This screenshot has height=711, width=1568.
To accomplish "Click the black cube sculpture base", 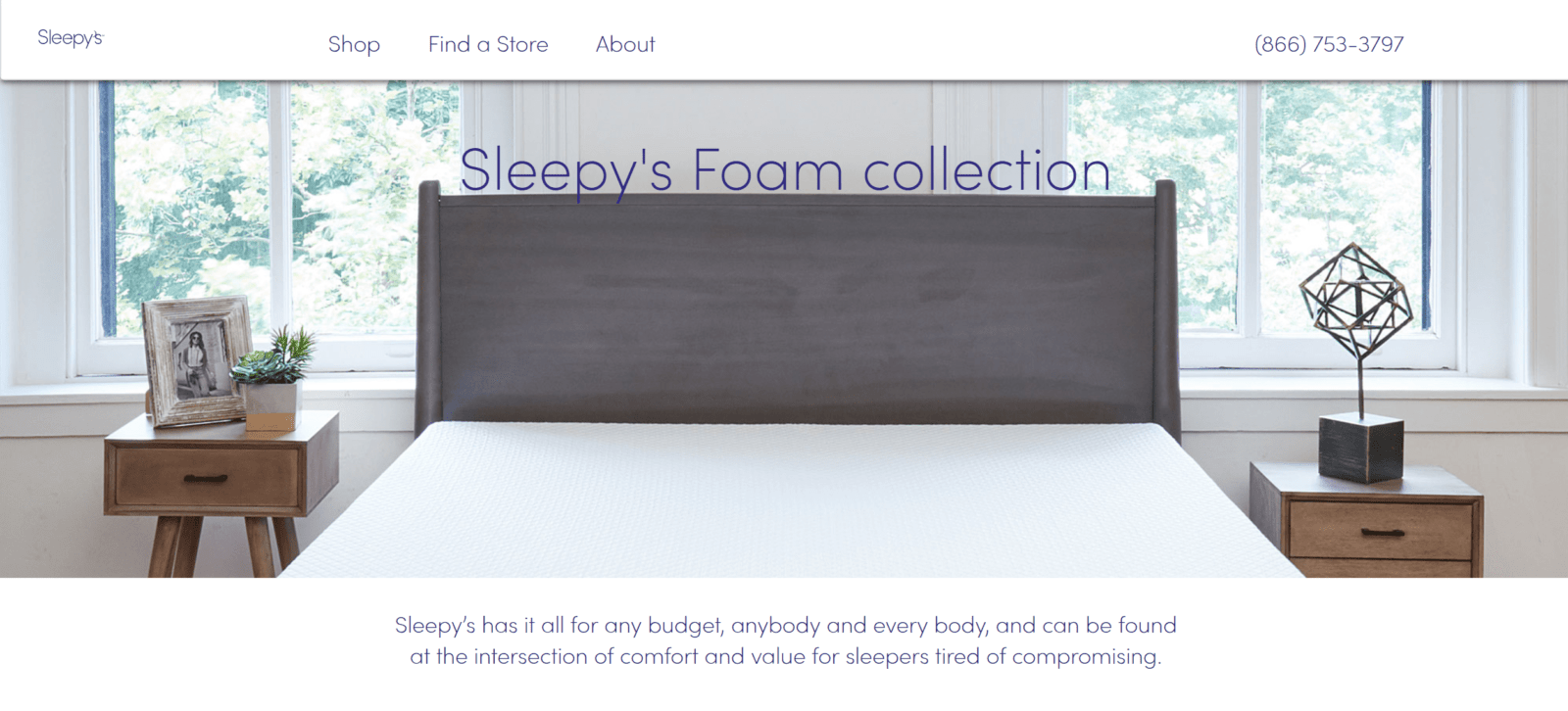I will tap(1360, 448).
